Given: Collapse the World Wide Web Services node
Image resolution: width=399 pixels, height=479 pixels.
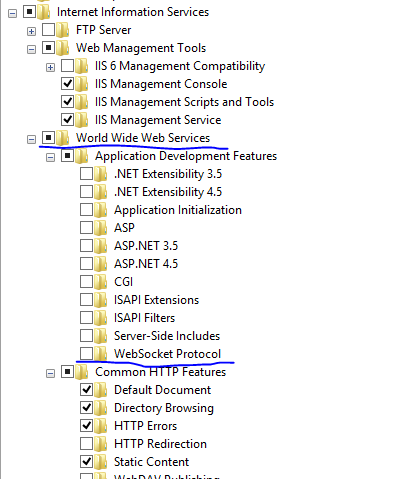Looking at the screenshot, I should pyautogui.click(x=31, y=139).
